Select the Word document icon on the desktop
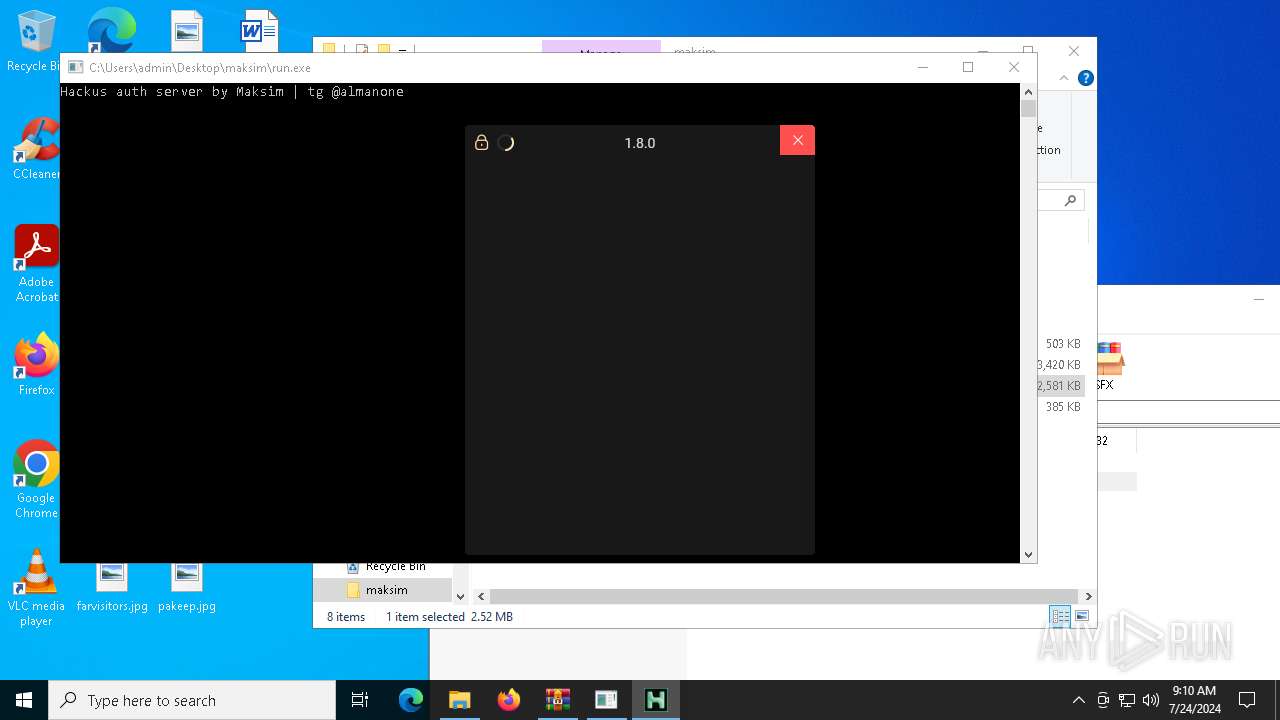The height and width of the screenshot is (720, 1280). (259, 31)
